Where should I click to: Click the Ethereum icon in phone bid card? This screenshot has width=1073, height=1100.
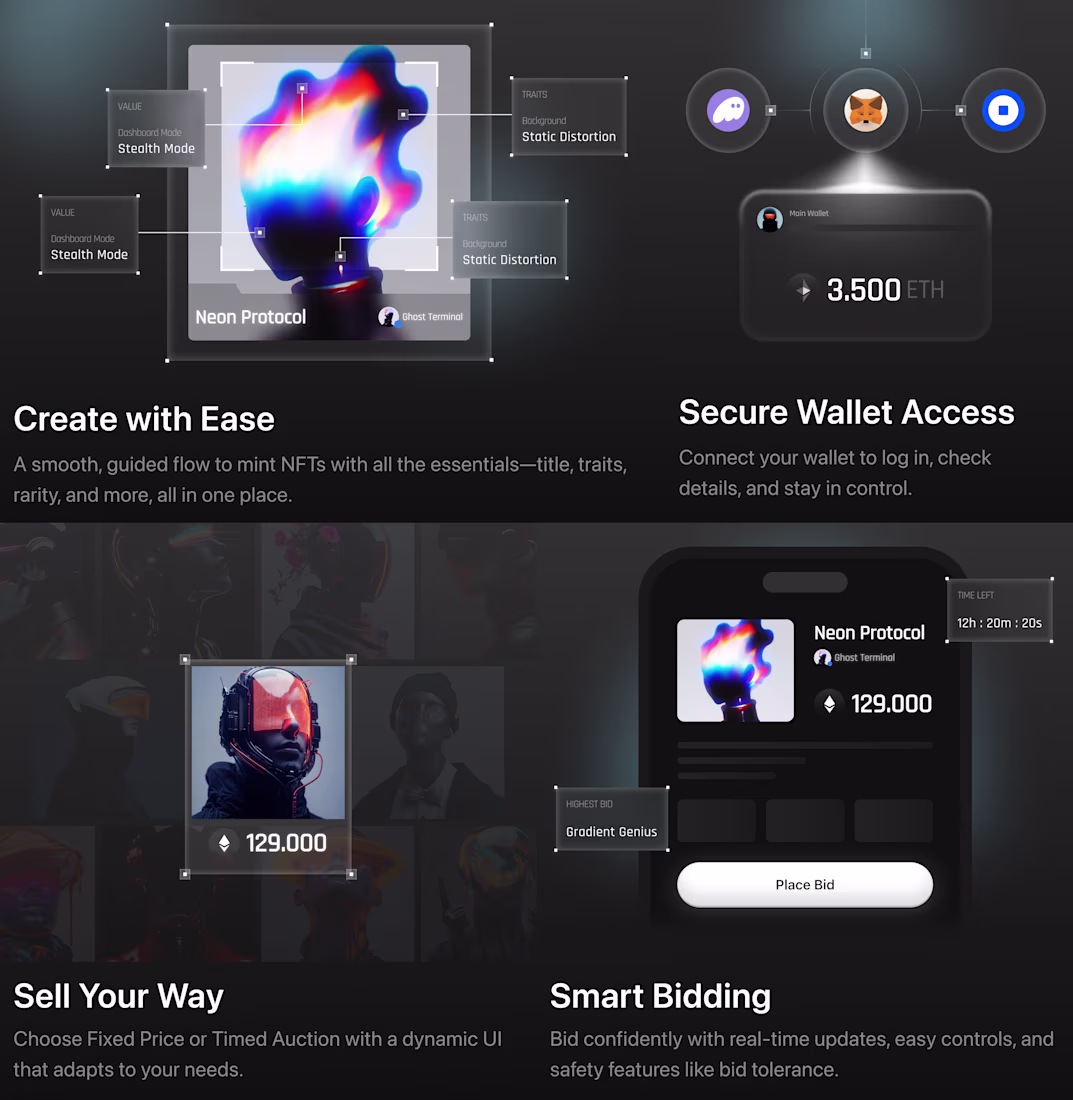(x=829, y=703)
